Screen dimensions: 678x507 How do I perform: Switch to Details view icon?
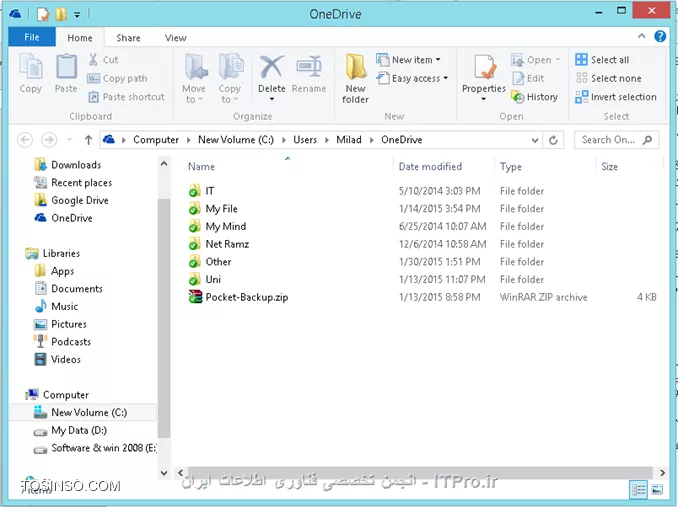638,490
